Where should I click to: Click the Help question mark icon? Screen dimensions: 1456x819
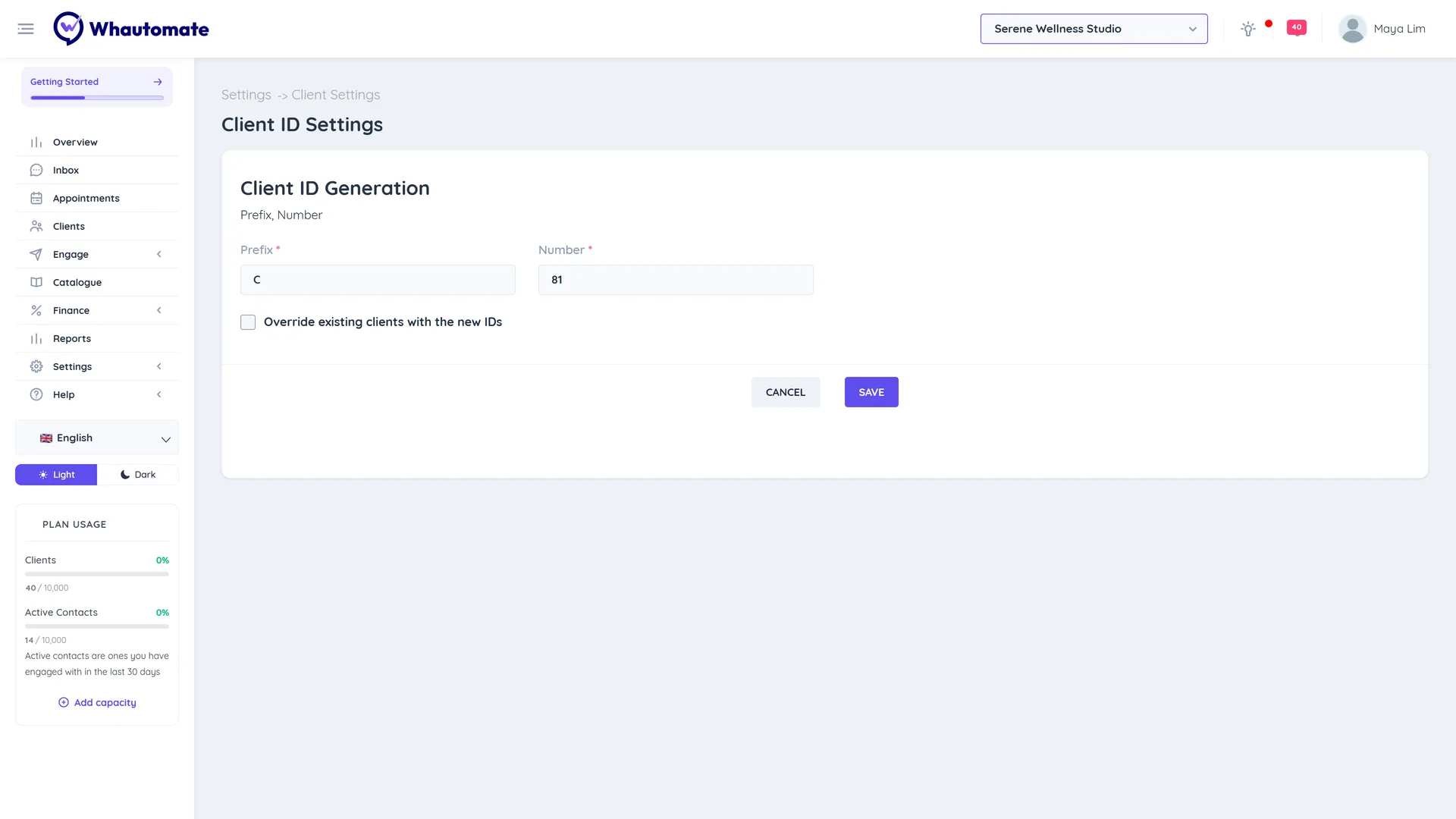(x=36, y=395)
